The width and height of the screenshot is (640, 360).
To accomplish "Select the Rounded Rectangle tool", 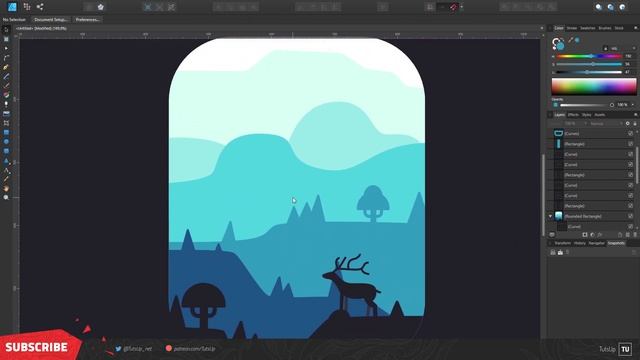I will click(6, 151).
